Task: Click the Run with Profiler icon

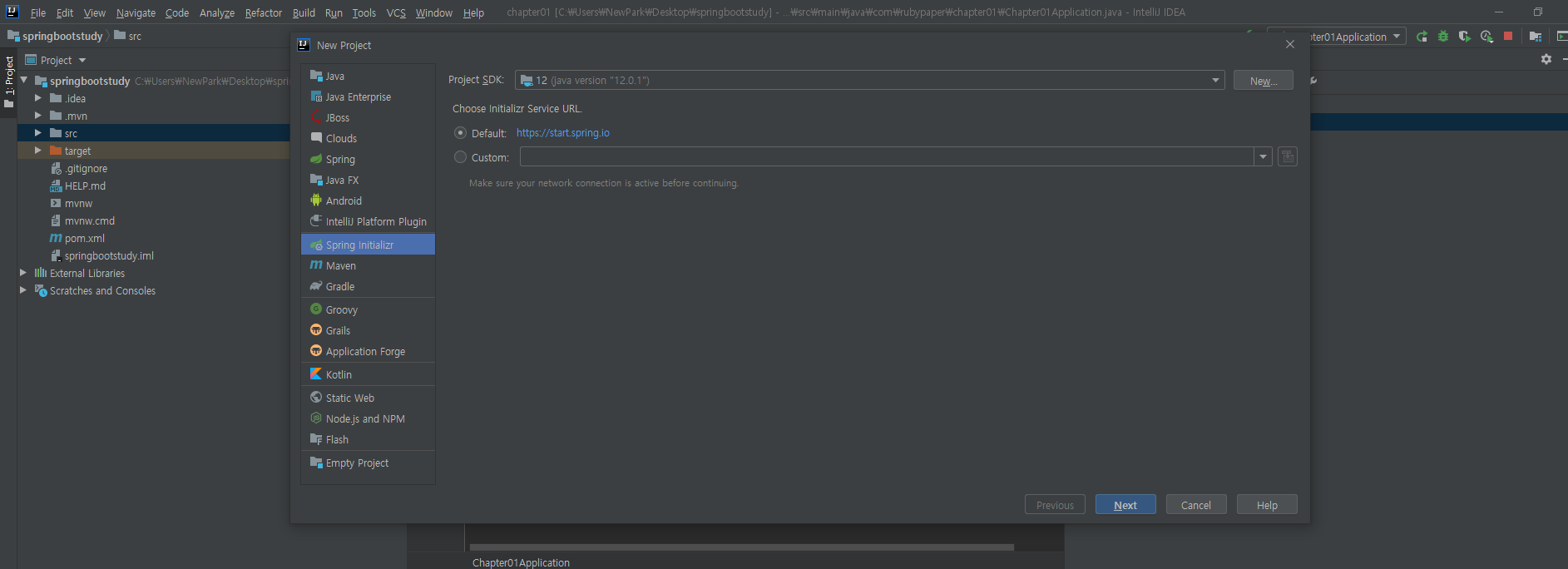Action: (1486, 37)
